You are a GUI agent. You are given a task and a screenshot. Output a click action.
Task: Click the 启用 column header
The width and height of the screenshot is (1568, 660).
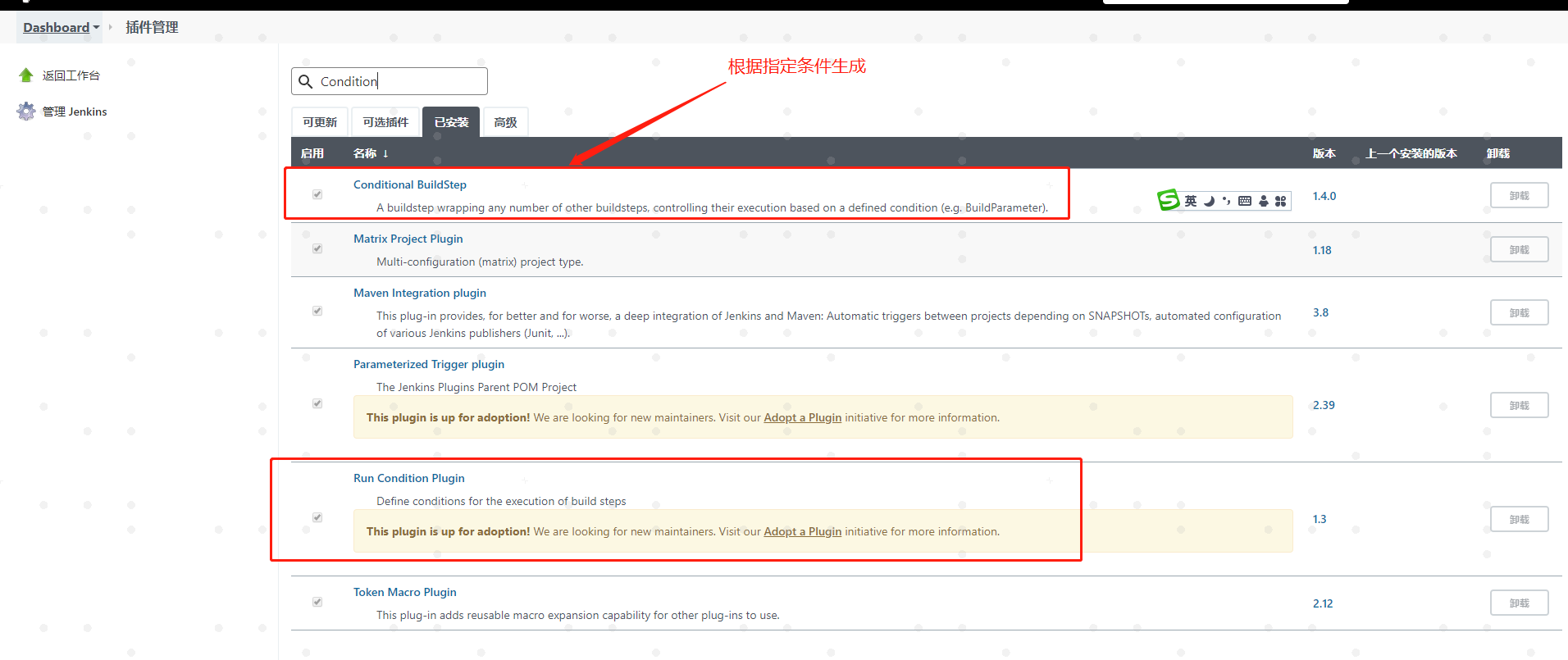312,153
